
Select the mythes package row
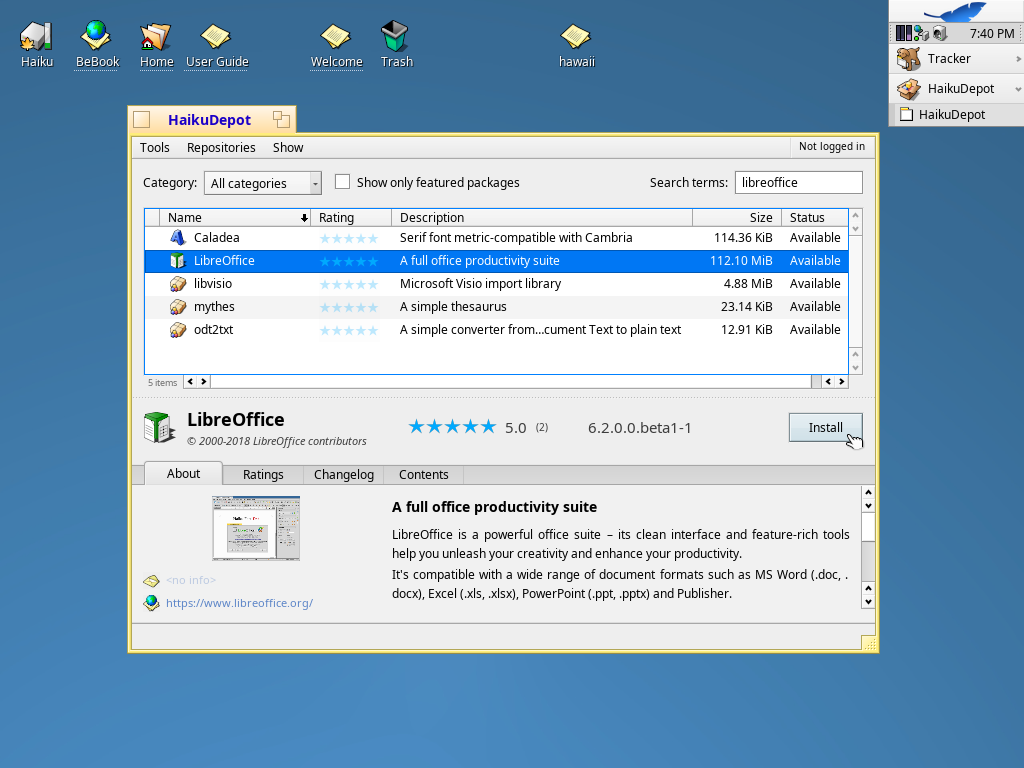coord(496,306)
